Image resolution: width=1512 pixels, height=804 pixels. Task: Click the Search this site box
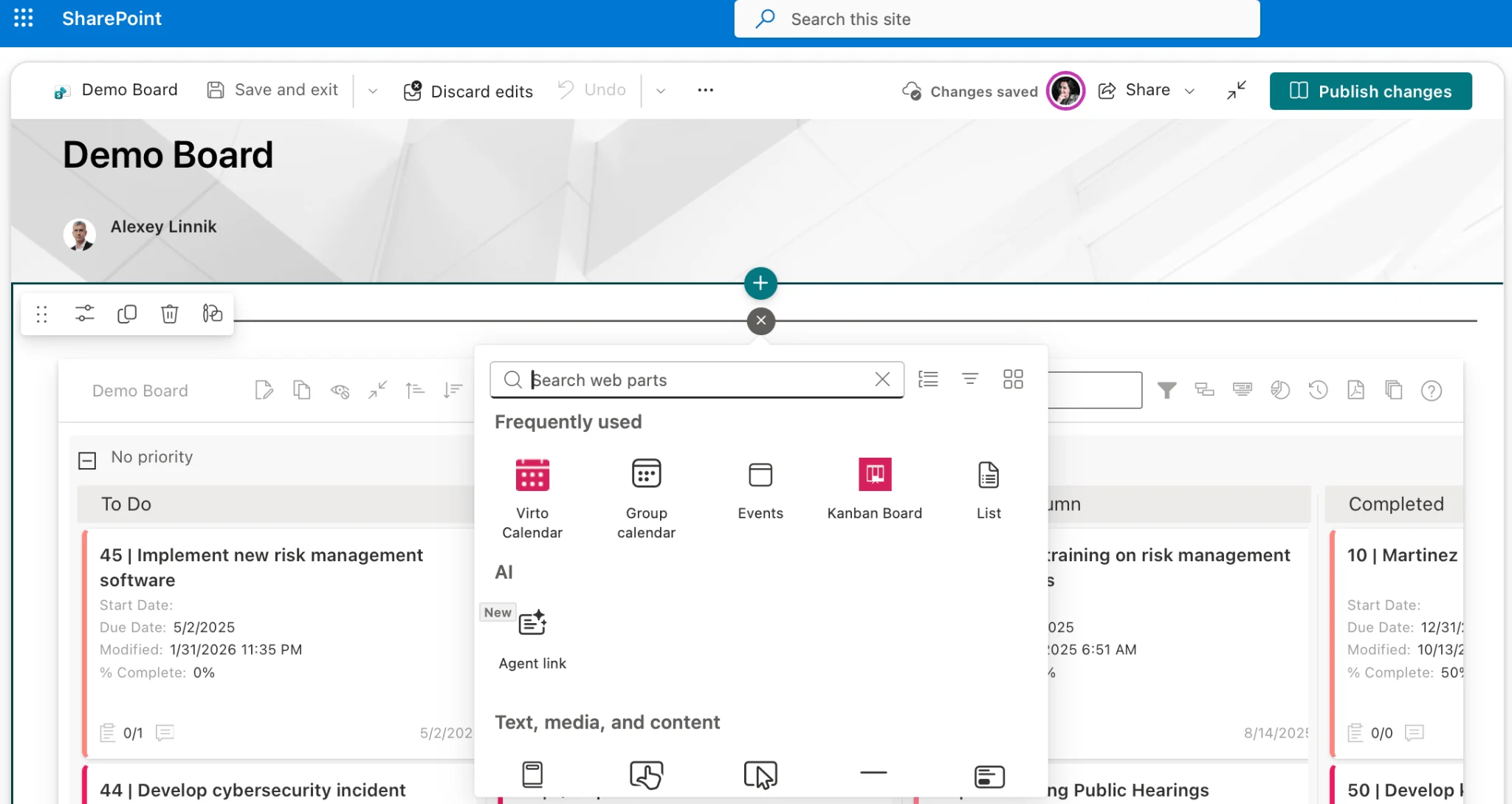pyautogui.click(x=997, y=18)
